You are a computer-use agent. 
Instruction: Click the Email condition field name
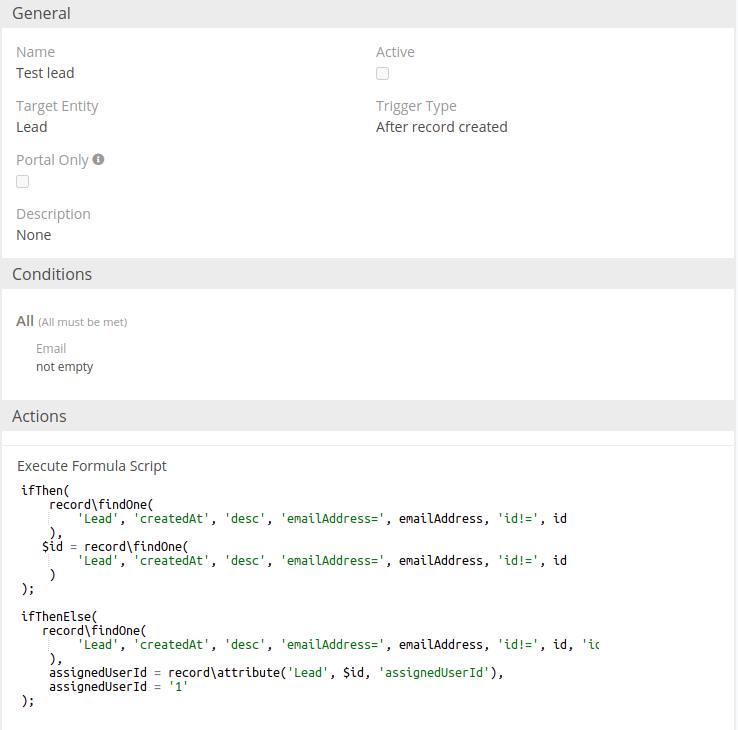tap(51, 349)
